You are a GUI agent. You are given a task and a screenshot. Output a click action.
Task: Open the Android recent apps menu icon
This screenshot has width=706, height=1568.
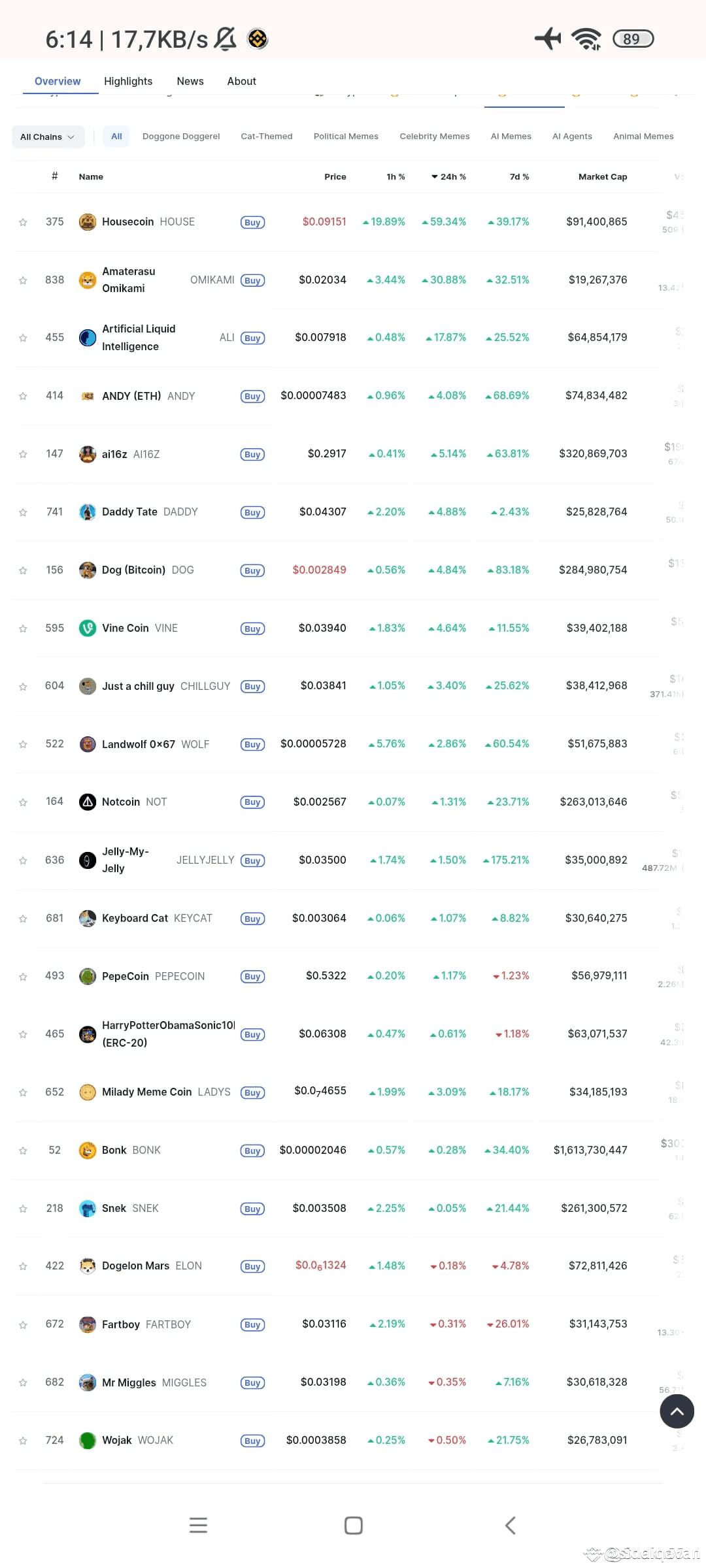pyautogui.click(x=198, y=1526)
